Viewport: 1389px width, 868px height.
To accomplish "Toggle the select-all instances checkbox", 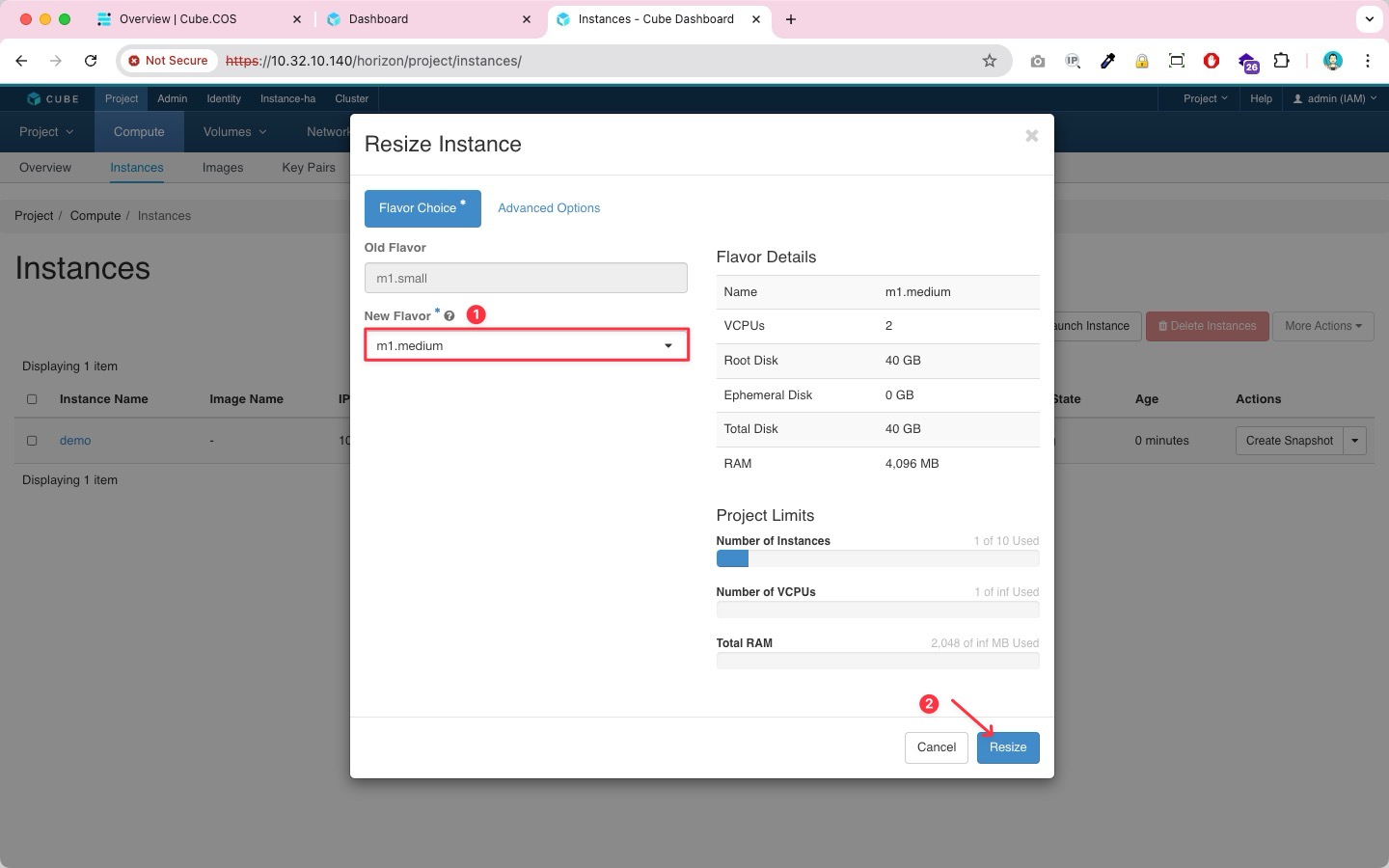I will coord(32,399).
